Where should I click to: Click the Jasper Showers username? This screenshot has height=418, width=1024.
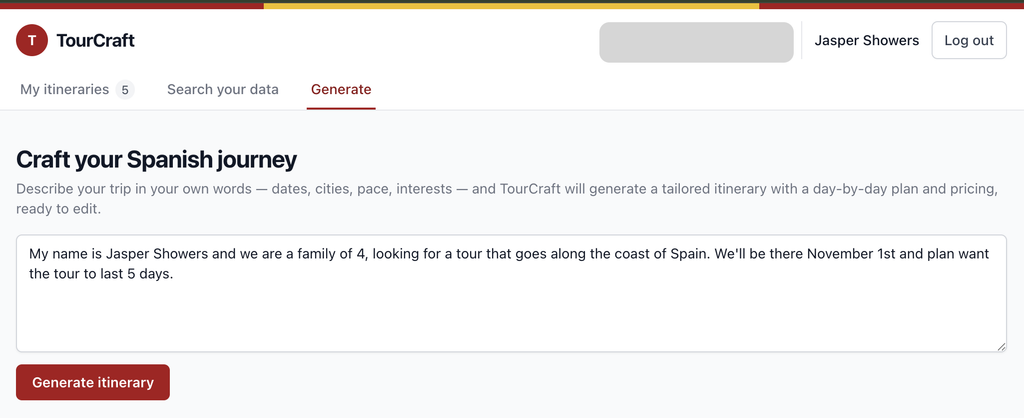(867, 40)
